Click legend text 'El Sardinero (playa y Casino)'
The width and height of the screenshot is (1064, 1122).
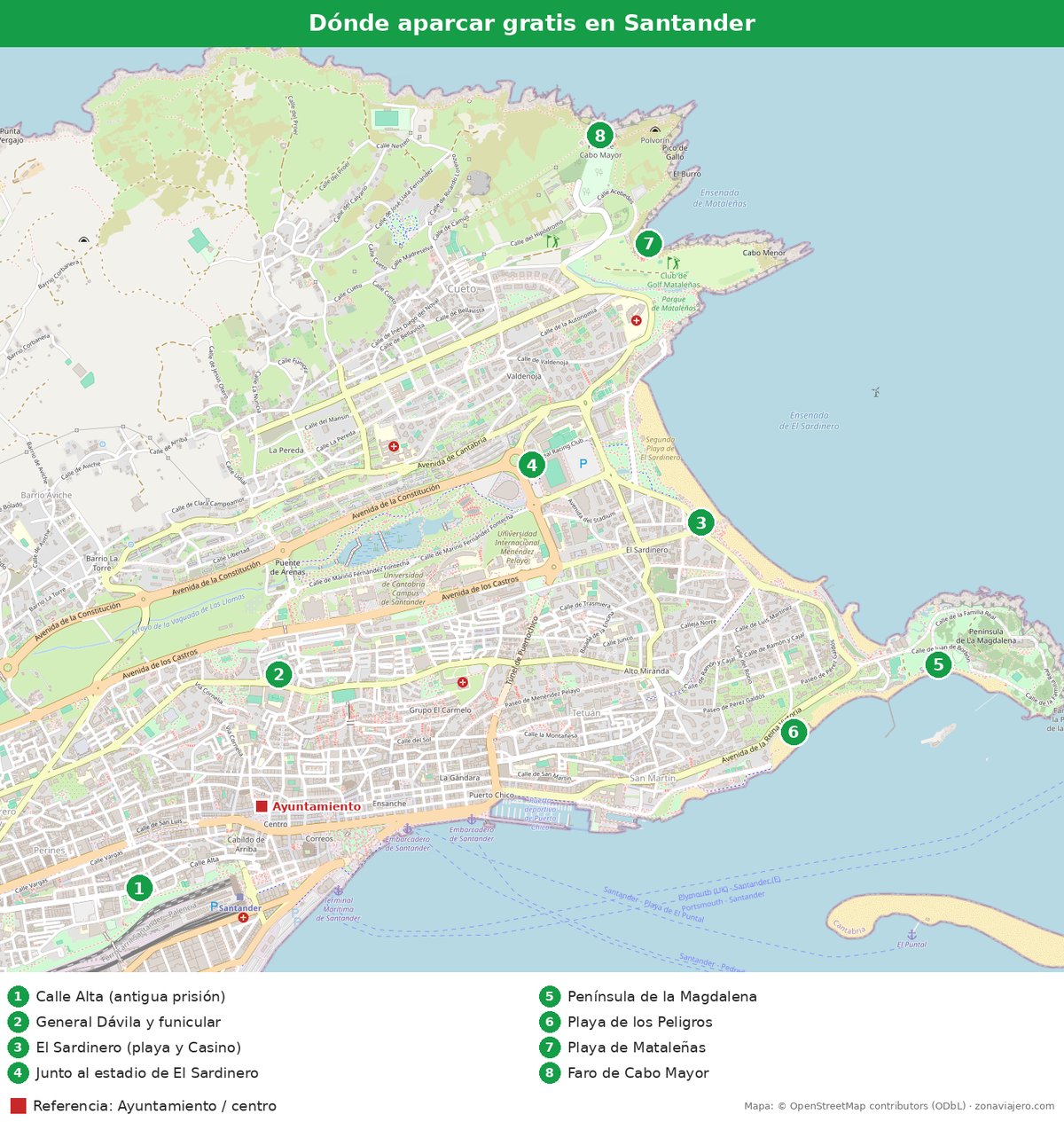tap(138, 1047)
